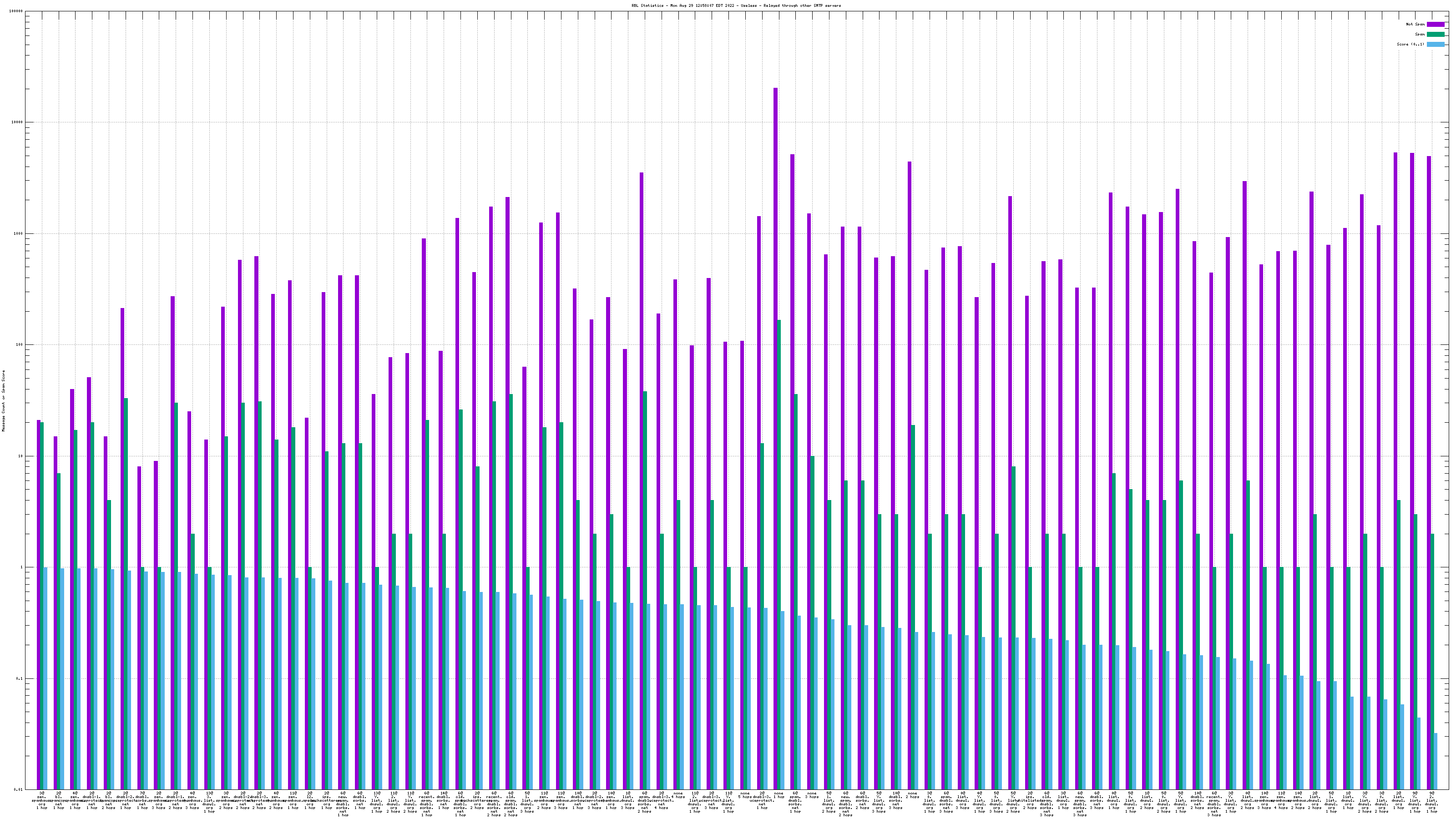Click the blue Score (0..1) legend swatch
This screenshot has height=819, width=1456.
pyautogui.click(x=1435, y=45)
